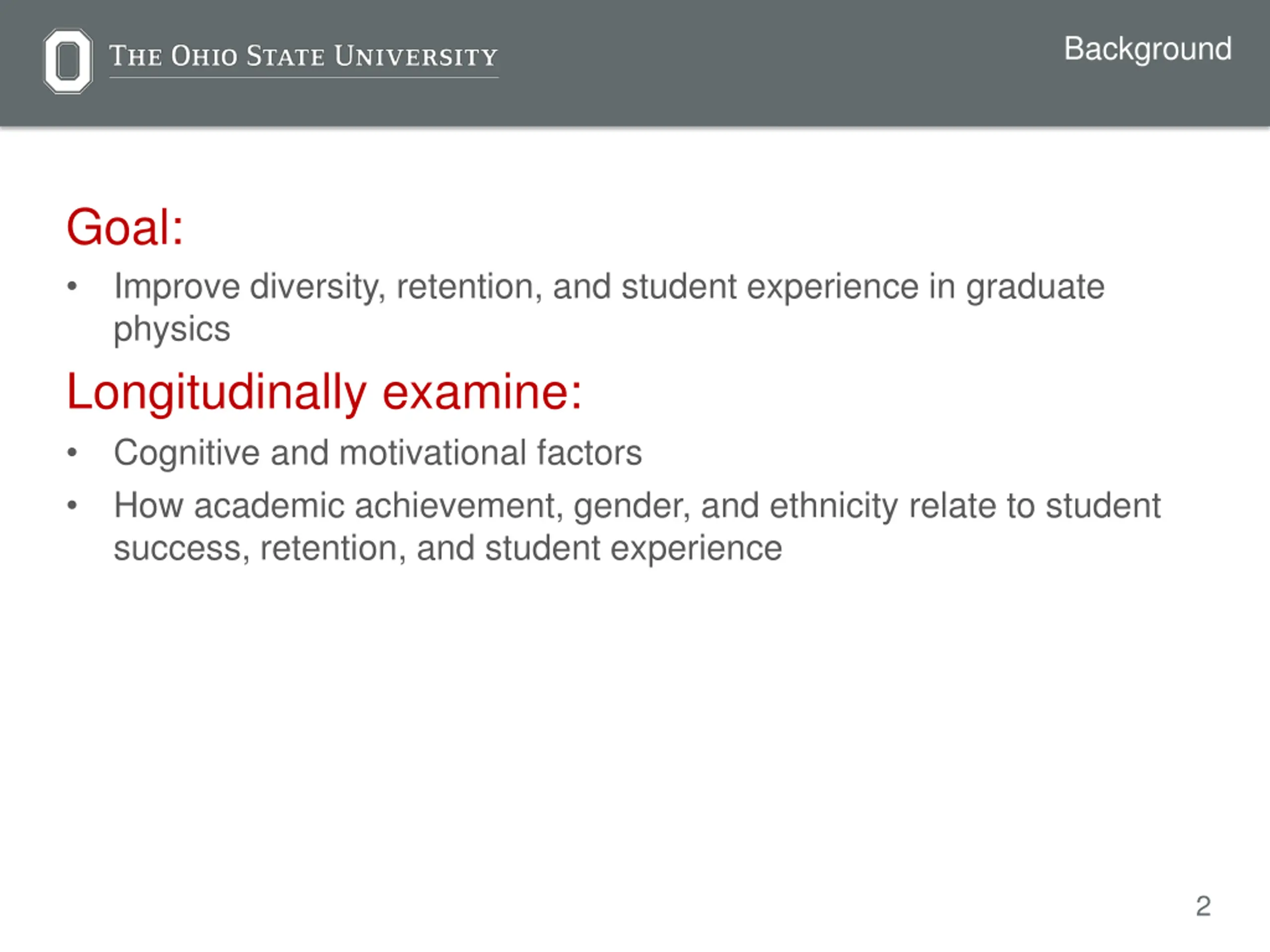Select the Background section title
The width and height of the screenshot is (1270, 952).
tap(1147, 50)
